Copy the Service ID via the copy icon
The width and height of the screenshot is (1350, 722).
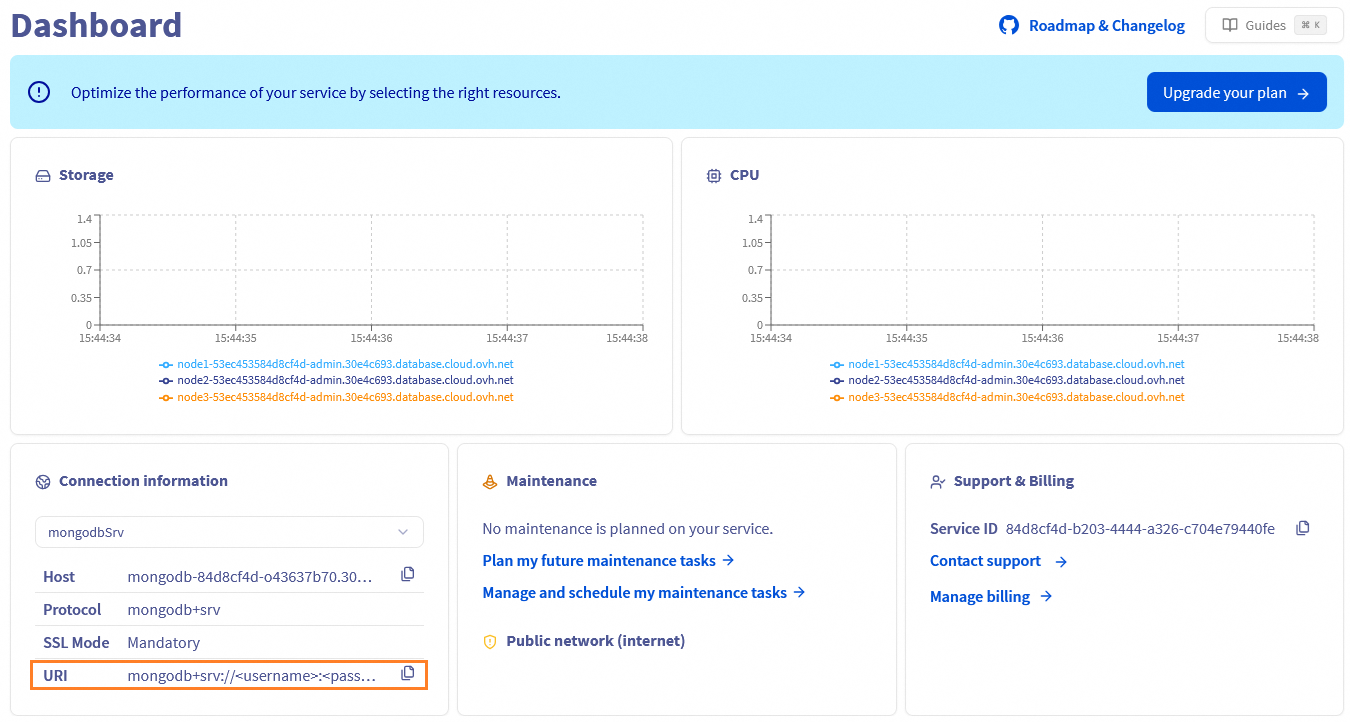coord(1302,527)
